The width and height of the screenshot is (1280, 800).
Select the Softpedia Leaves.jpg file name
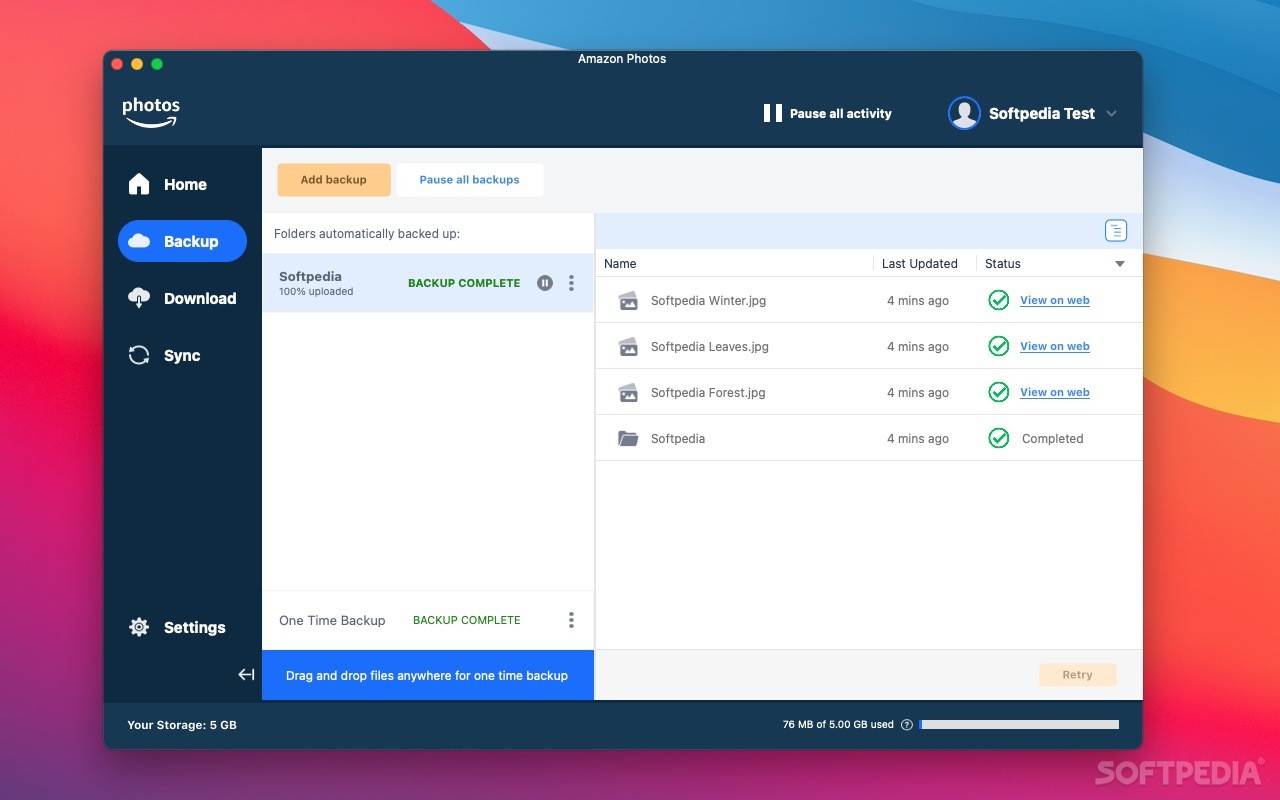pos(710,347)
